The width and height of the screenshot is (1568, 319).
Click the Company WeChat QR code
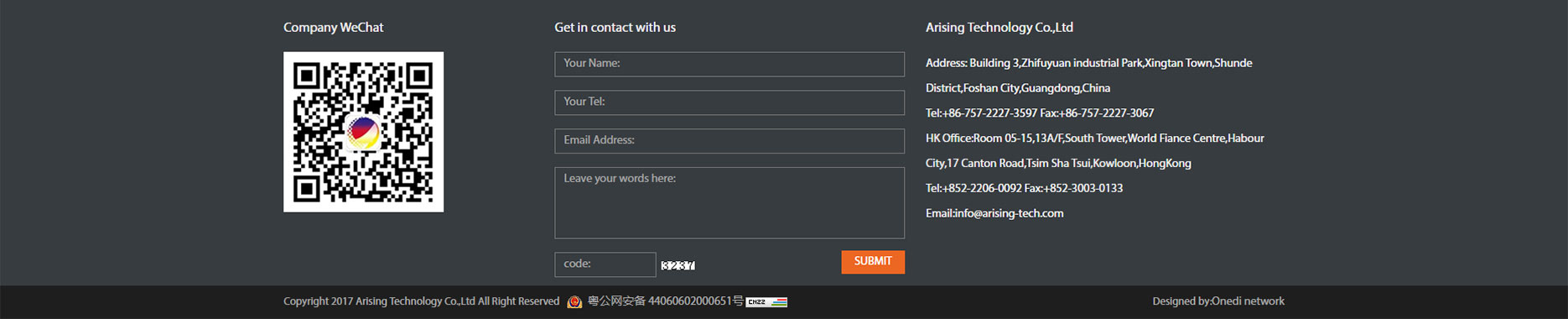tap(363, 132)
